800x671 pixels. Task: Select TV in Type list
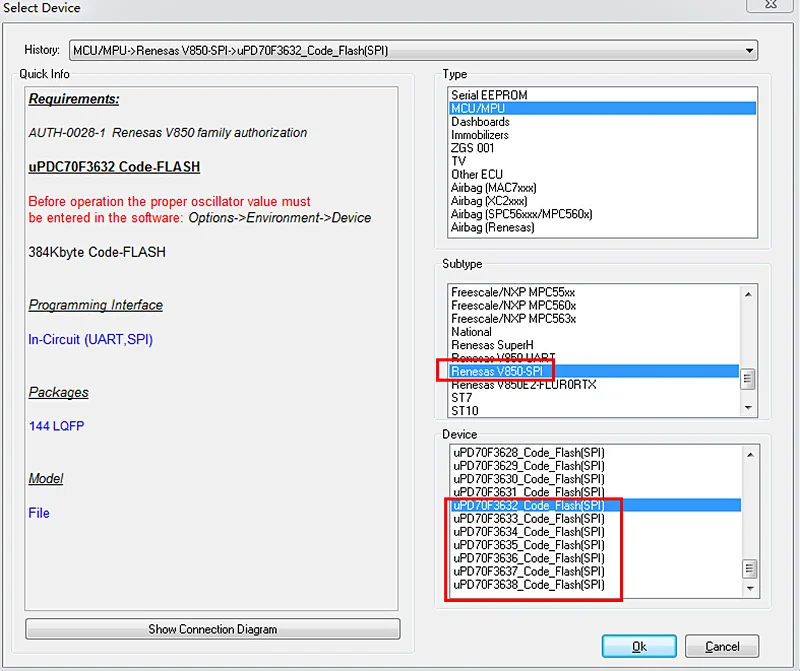[x=602, y=161]
